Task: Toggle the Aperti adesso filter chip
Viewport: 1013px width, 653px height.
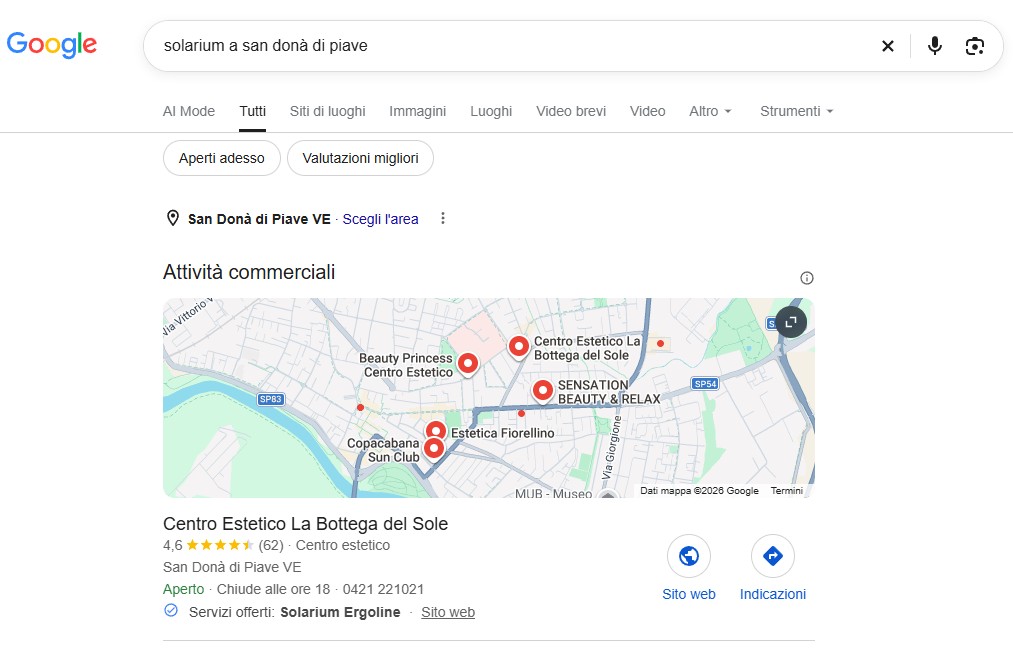Action: (x=222, y=158)
